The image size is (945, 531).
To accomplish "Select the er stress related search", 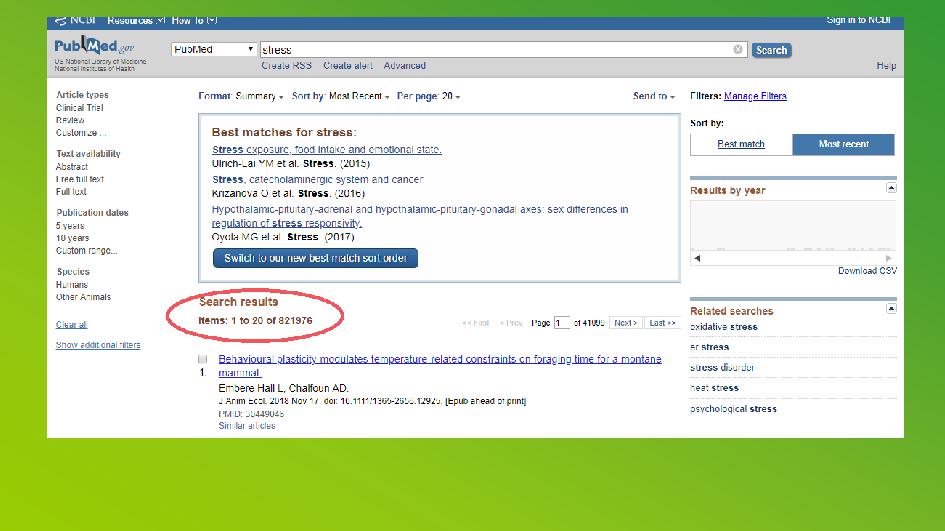I will [x=709, y=348].
